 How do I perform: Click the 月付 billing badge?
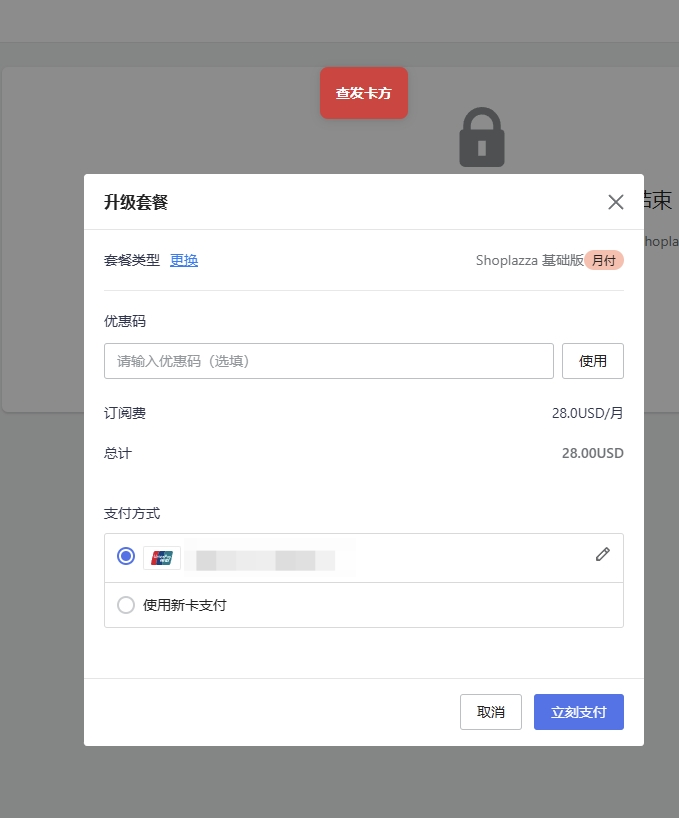pyautogui.click(x=604, y=260)
